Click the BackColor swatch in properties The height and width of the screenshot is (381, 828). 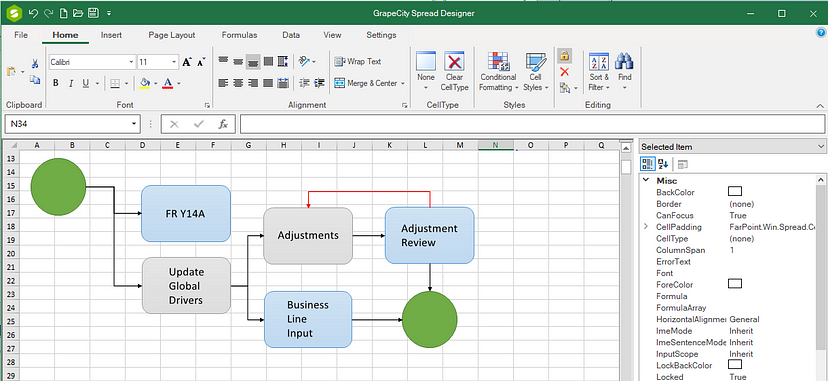(735, 192)
